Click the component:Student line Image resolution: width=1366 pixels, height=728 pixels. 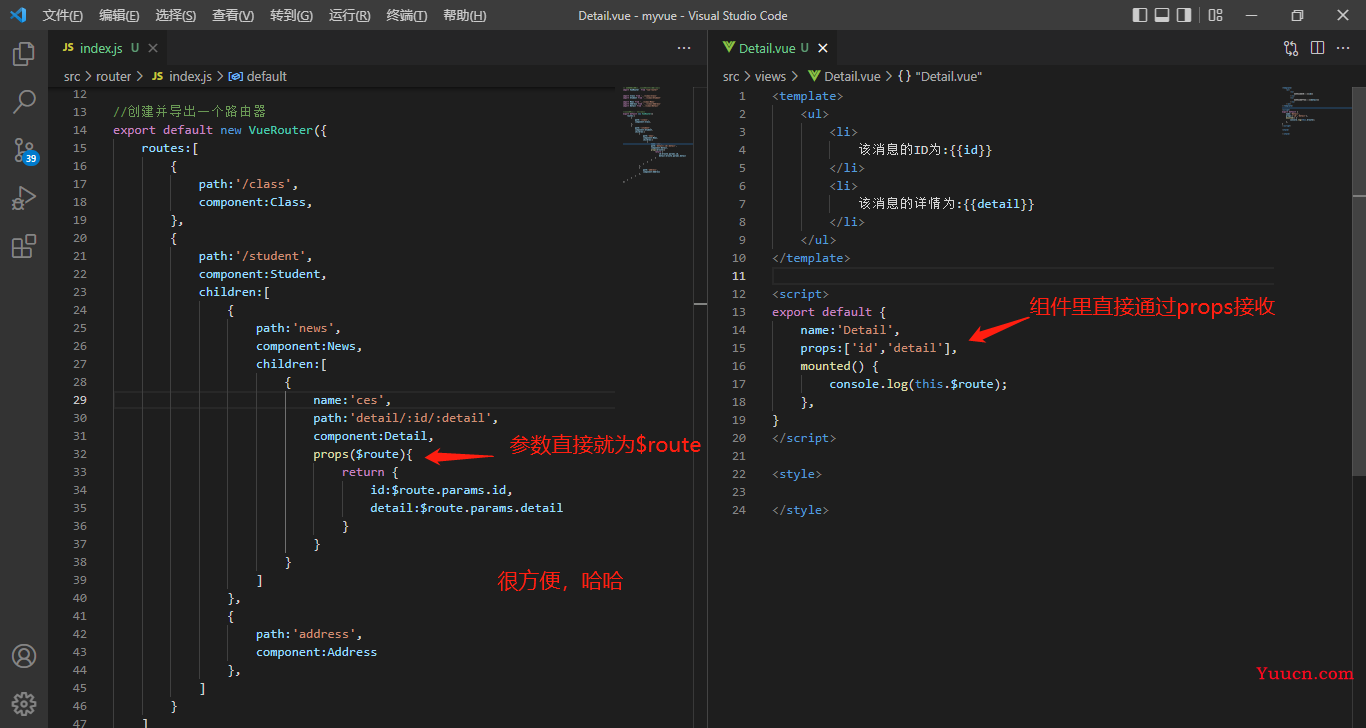tap(262, 274)
